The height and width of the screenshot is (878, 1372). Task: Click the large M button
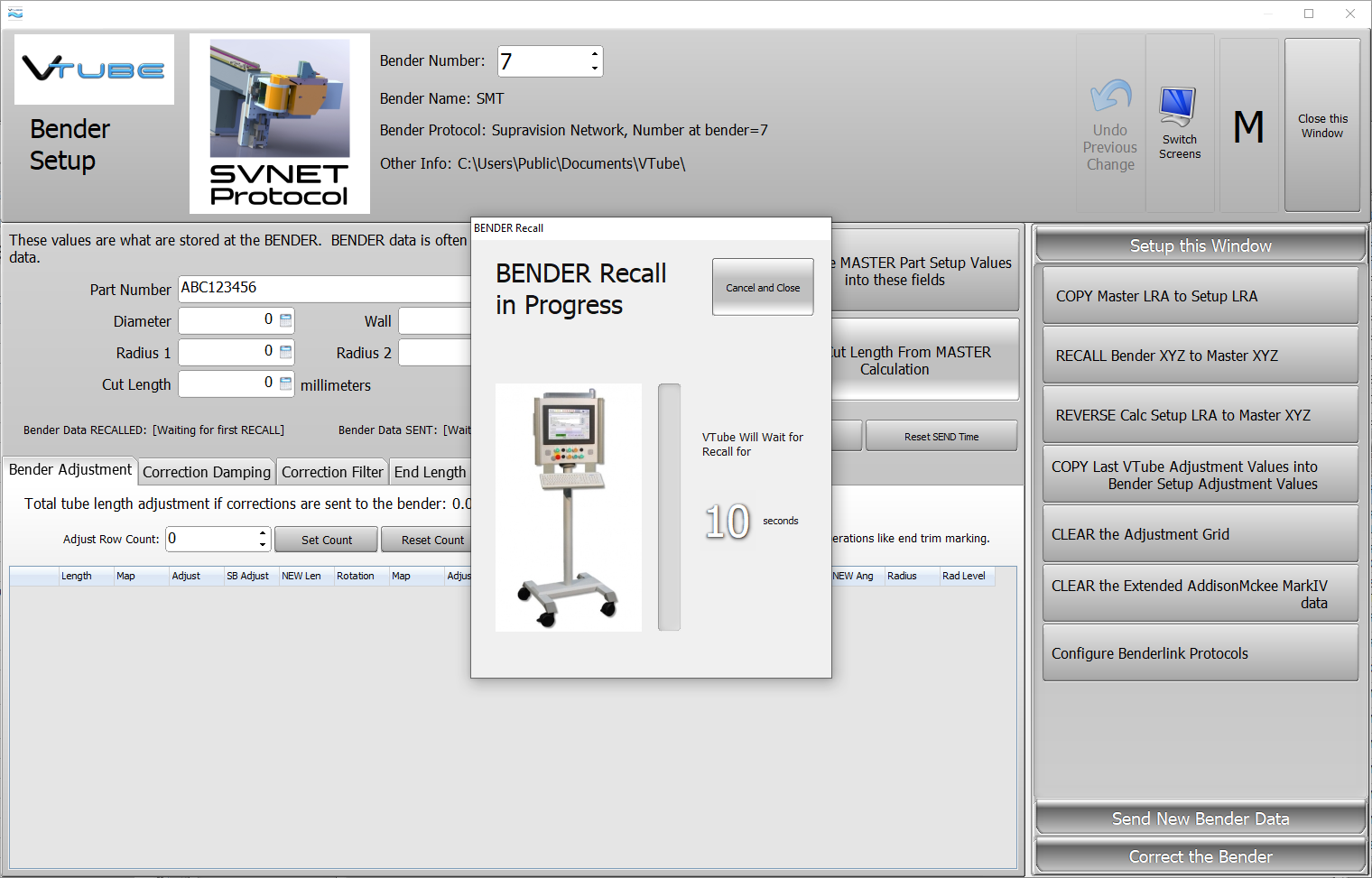click(x=1248, y=125)
